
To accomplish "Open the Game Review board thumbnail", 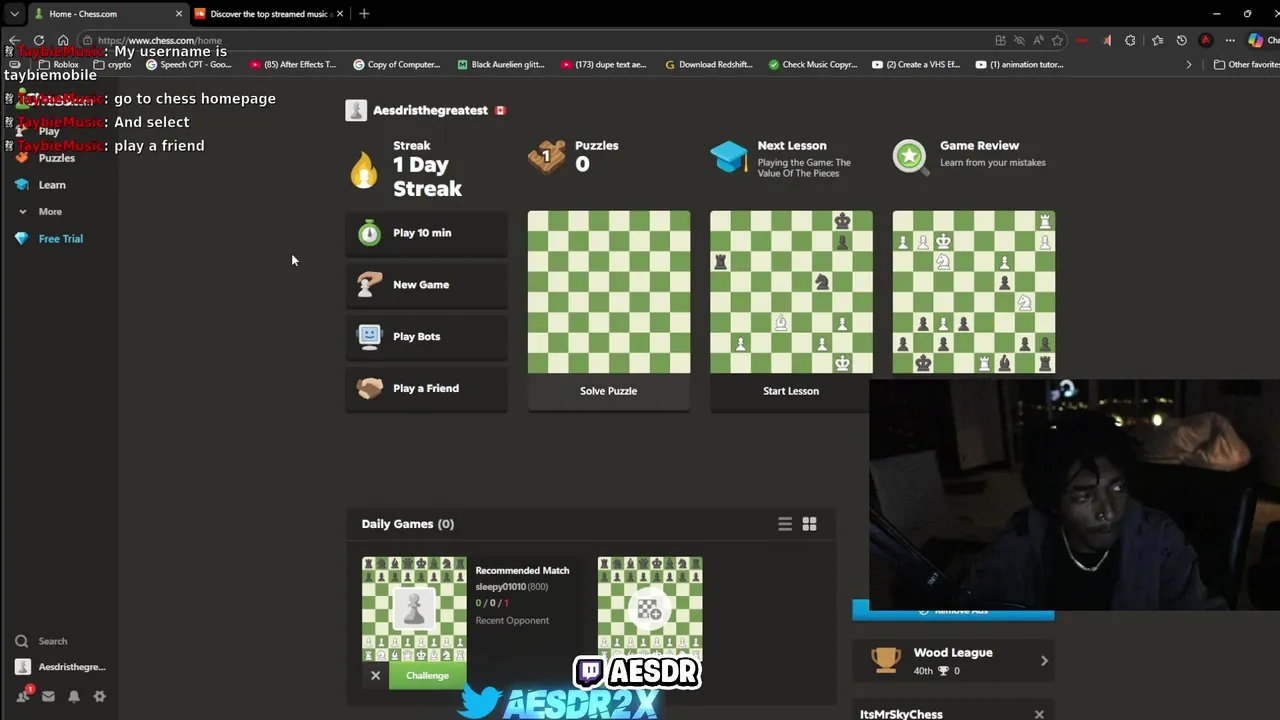I will (x=974, y=291).
